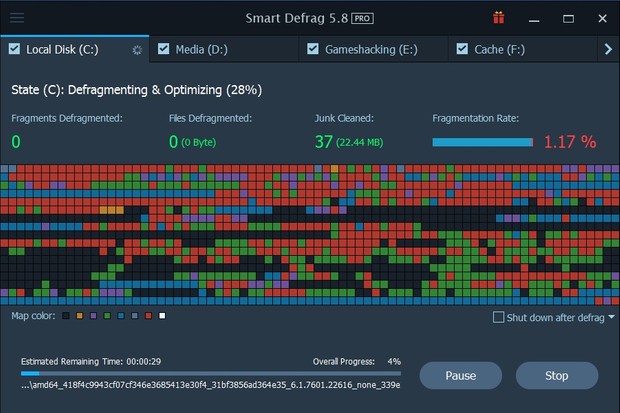Click the fragmentation rate bar
This screenshot has width=620, height=413.
click(x=483, y=142)
